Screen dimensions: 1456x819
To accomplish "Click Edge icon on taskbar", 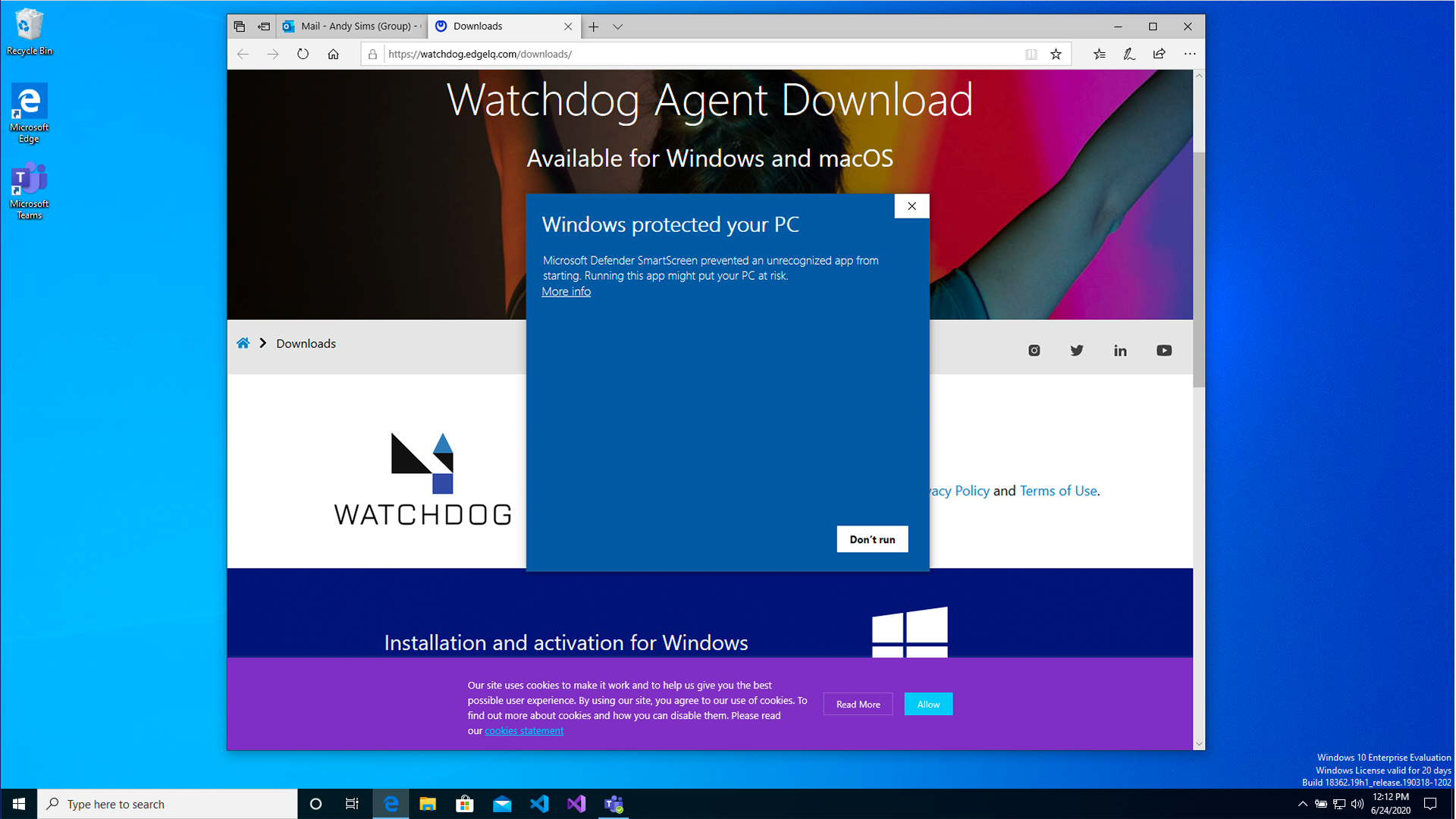I will click(x=391, y=804).
